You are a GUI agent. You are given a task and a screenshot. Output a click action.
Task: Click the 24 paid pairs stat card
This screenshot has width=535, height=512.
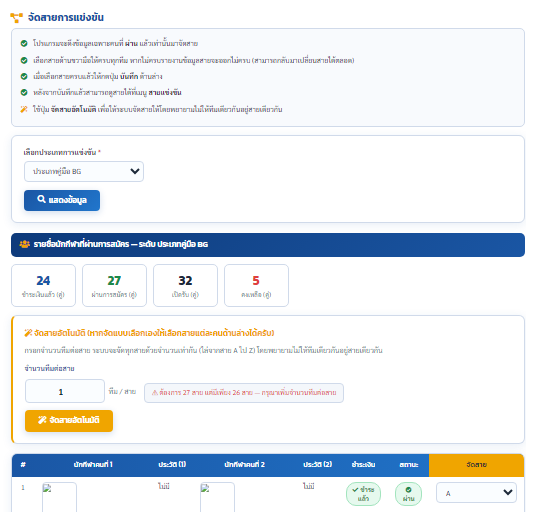[x=43, y=286]
